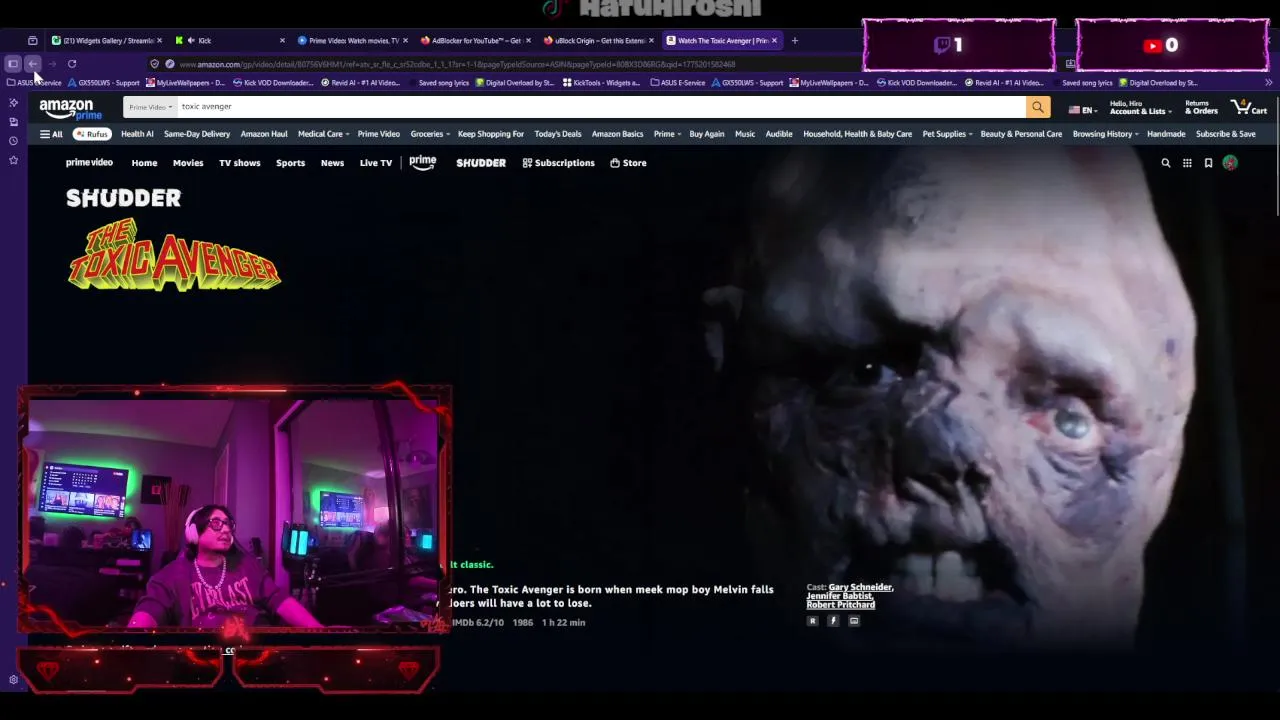Click the subtitles availability badge
The height and width of the screenshot is (720, 1280).
(x=854, y=621)
